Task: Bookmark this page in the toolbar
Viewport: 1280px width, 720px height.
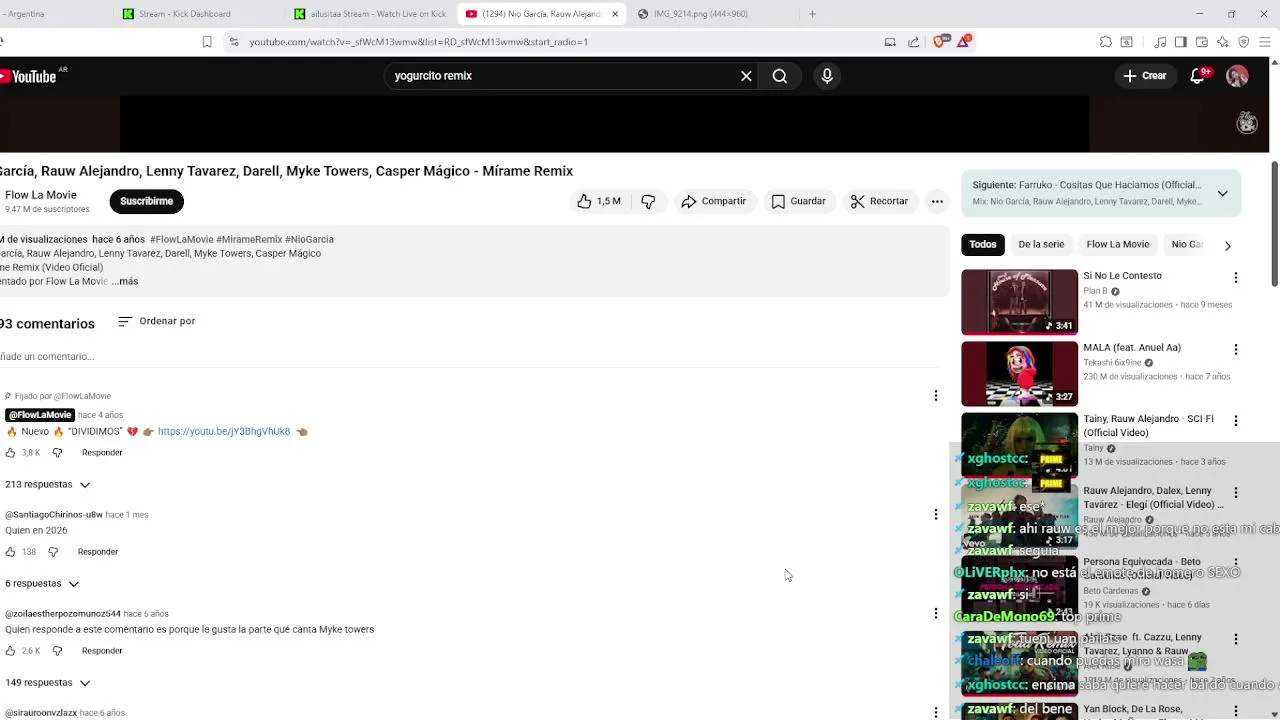Action: click(207, 42)
